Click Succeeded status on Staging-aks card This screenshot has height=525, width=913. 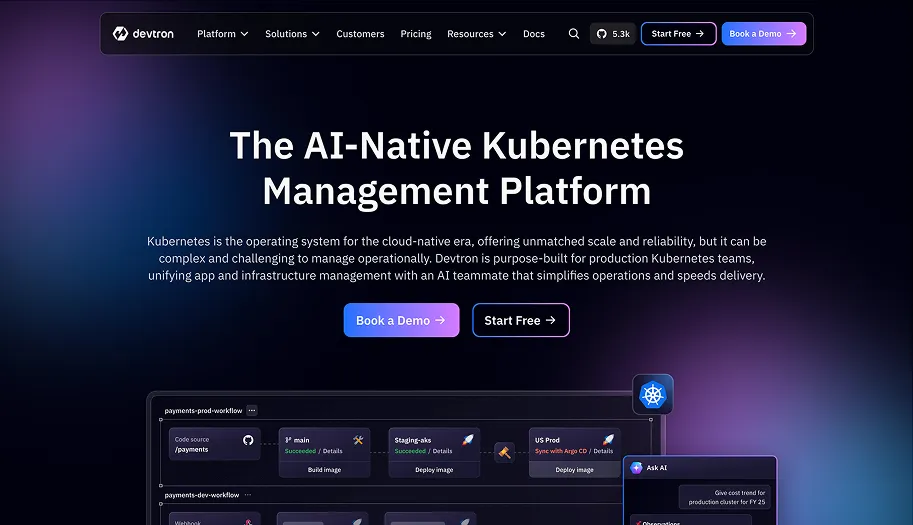point(410,451)
